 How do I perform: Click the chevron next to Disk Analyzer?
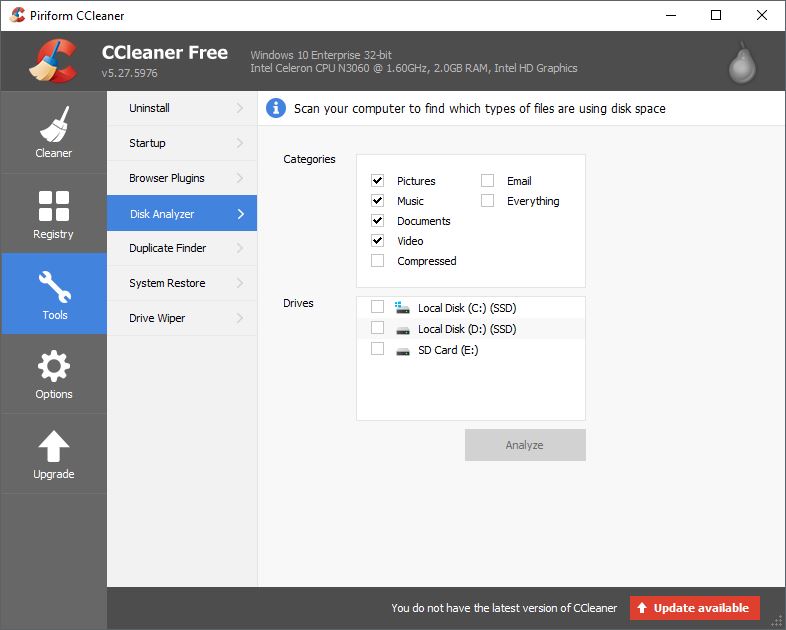pos(241,214)
